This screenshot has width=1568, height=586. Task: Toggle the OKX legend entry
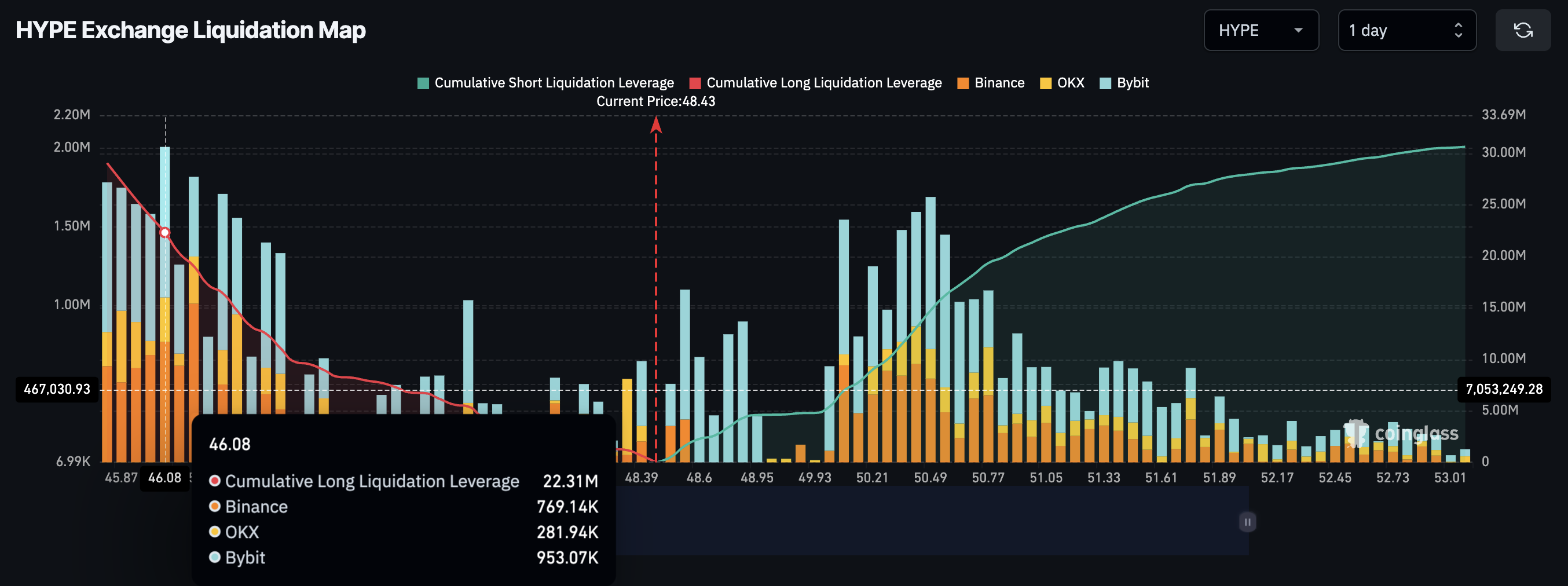pyautogui.click(x=1070, y=83)
